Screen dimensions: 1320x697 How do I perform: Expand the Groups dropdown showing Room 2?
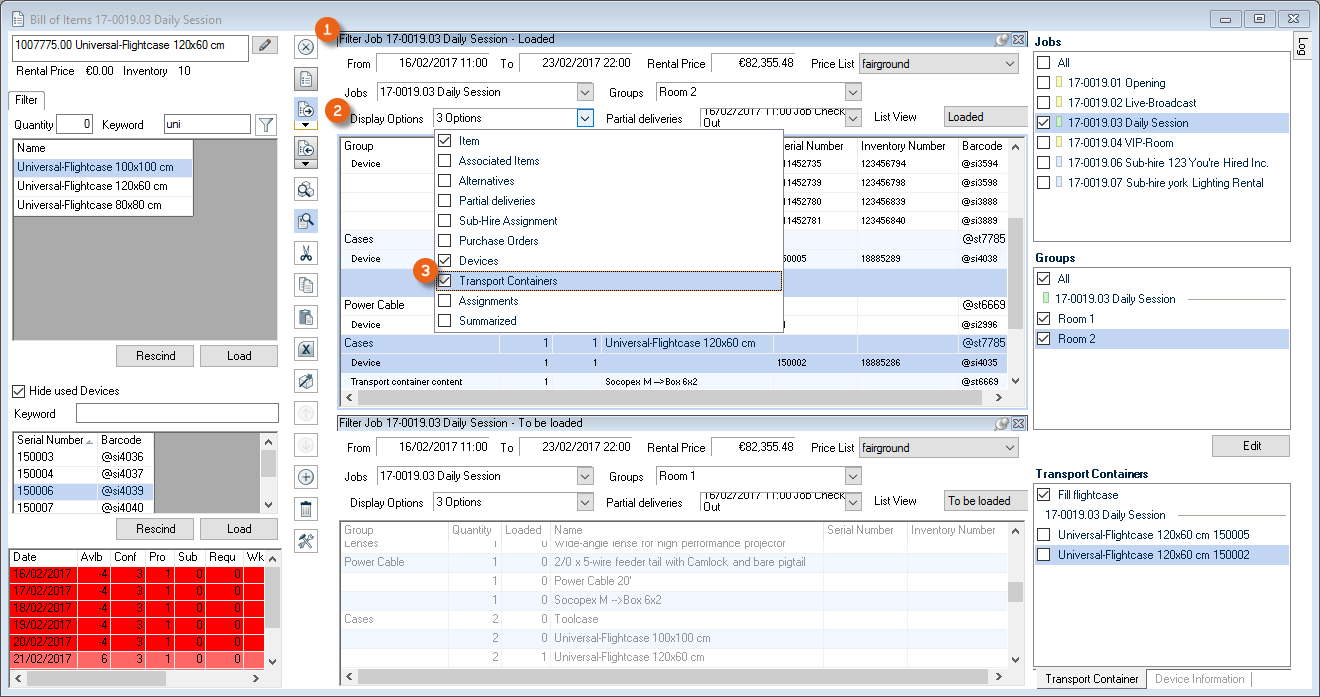(x=852, y=92)
